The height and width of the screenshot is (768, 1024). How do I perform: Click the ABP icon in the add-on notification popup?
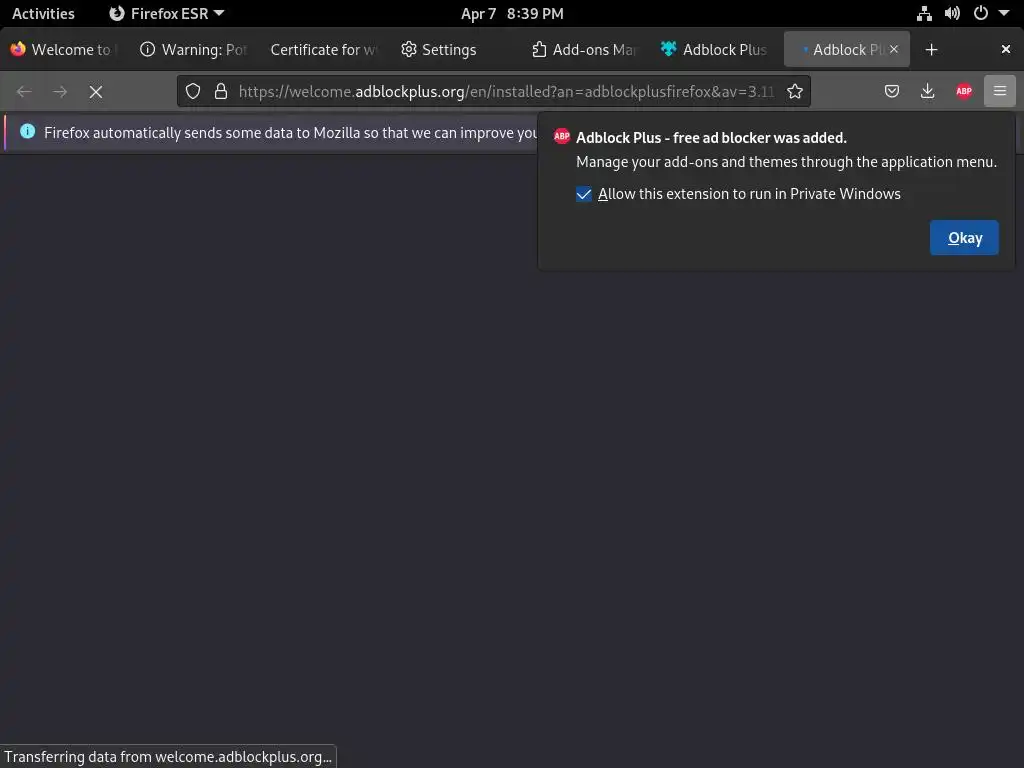[562, 136]
